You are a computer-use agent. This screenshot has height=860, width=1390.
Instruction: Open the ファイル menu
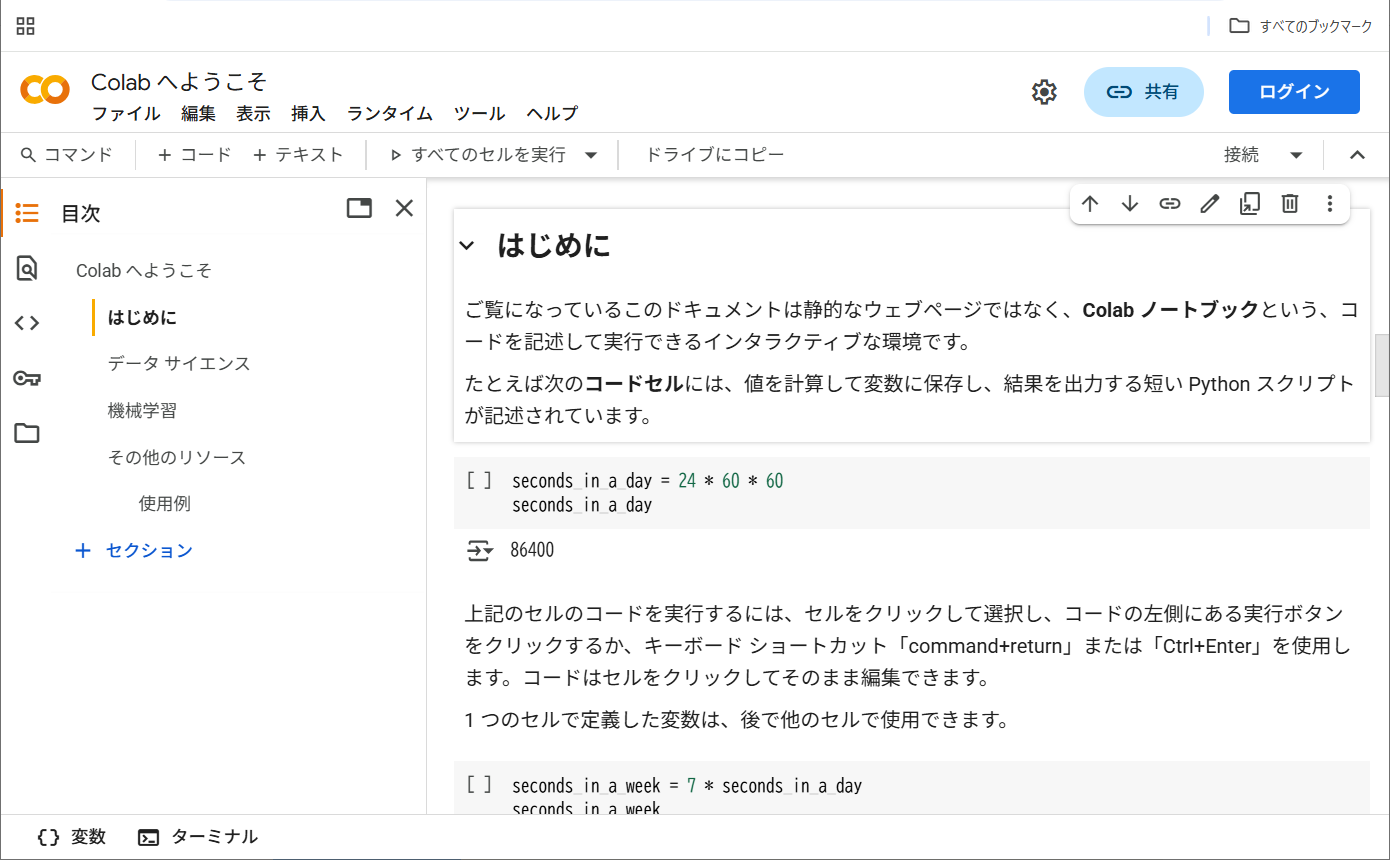pyautogui.click(x=126, y=114)
